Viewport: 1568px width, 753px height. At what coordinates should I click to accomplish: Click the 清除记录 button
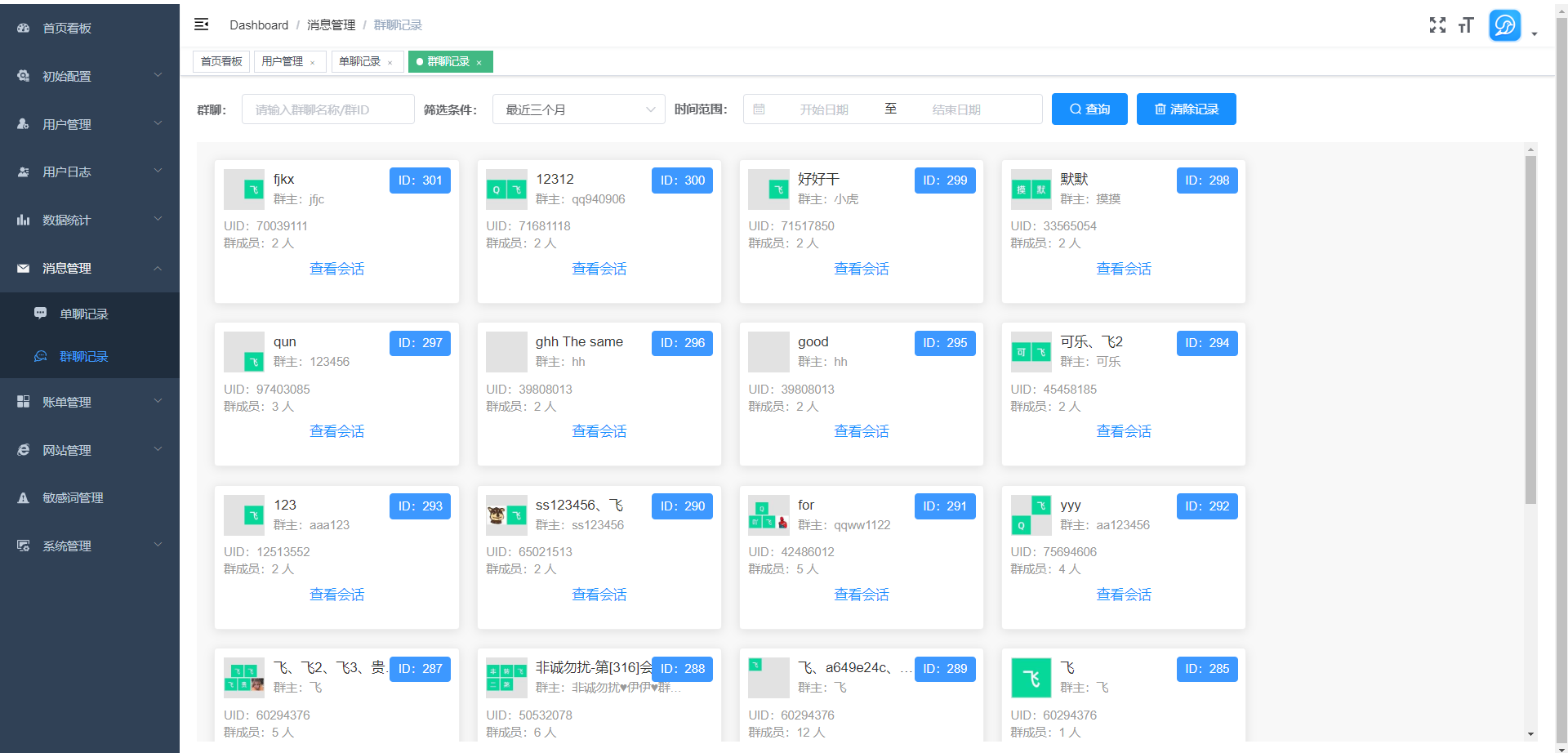pyautogui.click(x=1186, y=109)
